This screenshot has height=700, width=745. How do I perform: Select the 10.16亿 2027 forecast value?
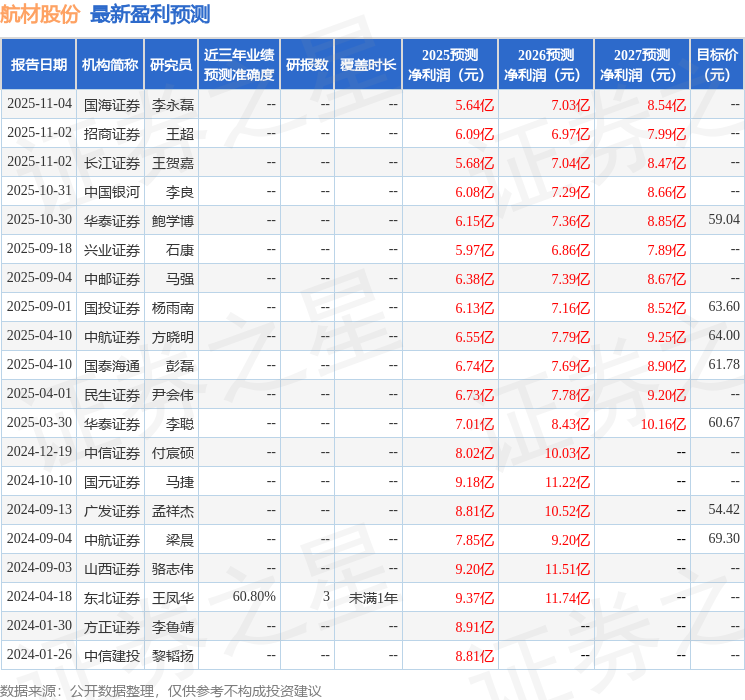663,424
